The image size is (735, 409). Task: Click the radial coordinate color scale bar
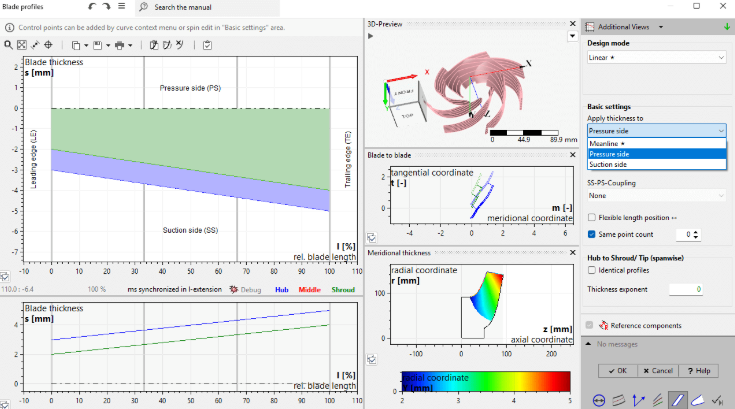pos(486,381)
